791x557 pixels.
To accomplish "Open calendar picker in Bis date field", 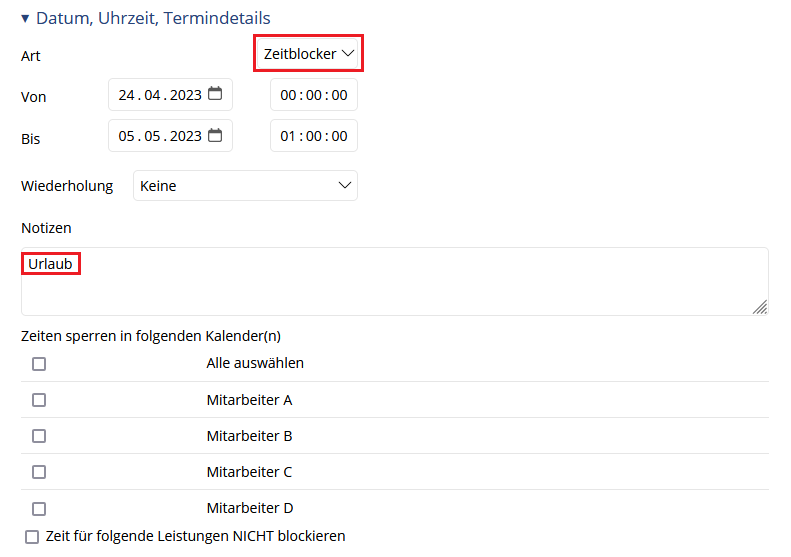I will tap(215, 135).
